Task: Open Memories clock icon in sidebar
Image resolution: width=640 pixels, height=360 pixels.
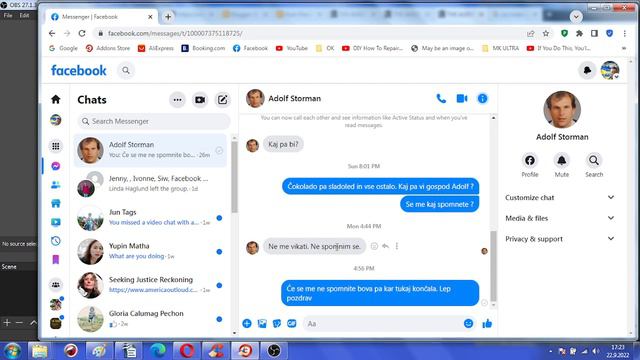Action: point(56,241)
